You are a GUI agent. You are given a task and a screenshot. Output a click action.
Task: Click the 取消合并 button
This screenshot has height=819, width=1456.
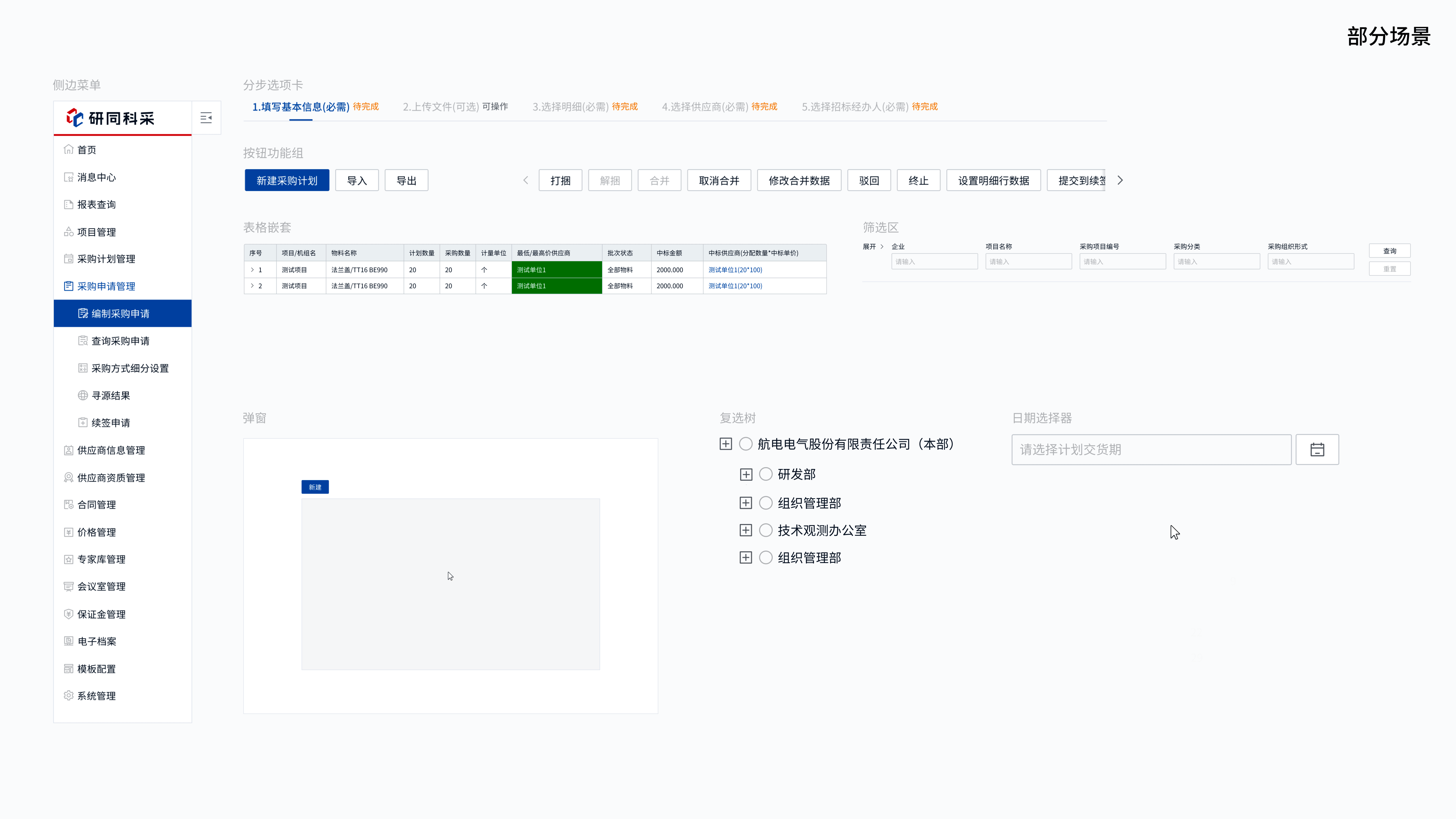719,180
